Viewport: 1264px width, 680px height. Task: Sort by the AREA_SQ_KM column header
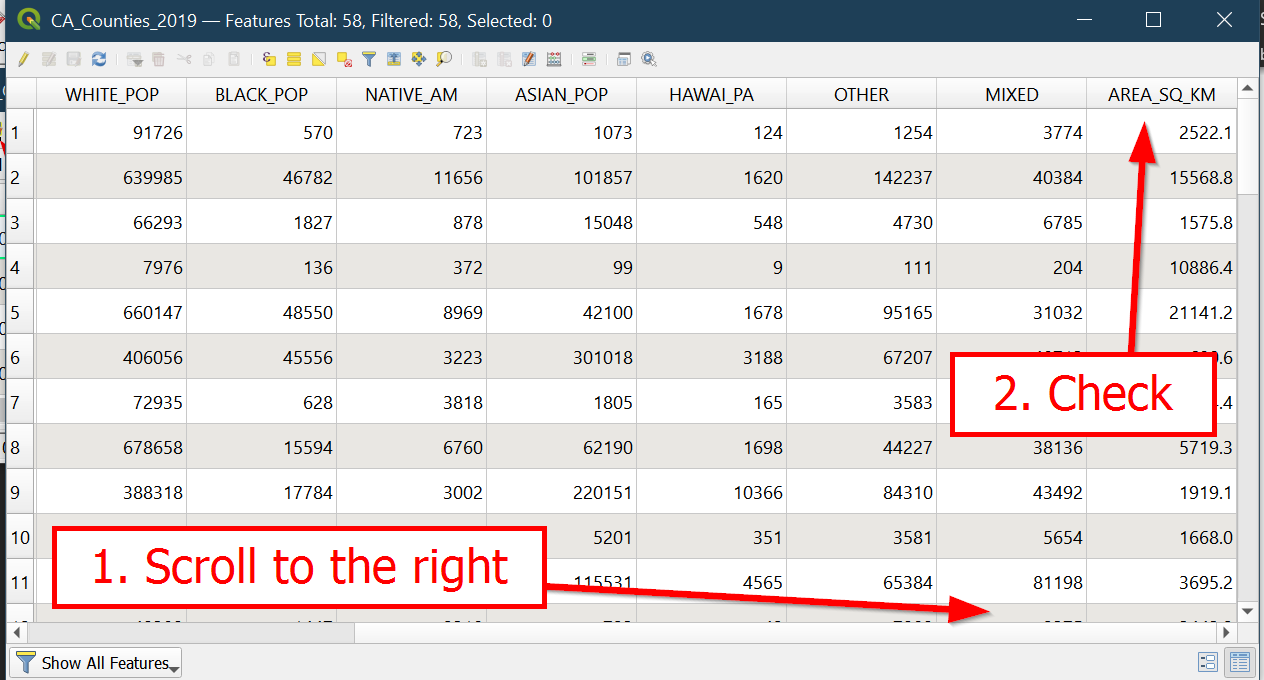1161,95
